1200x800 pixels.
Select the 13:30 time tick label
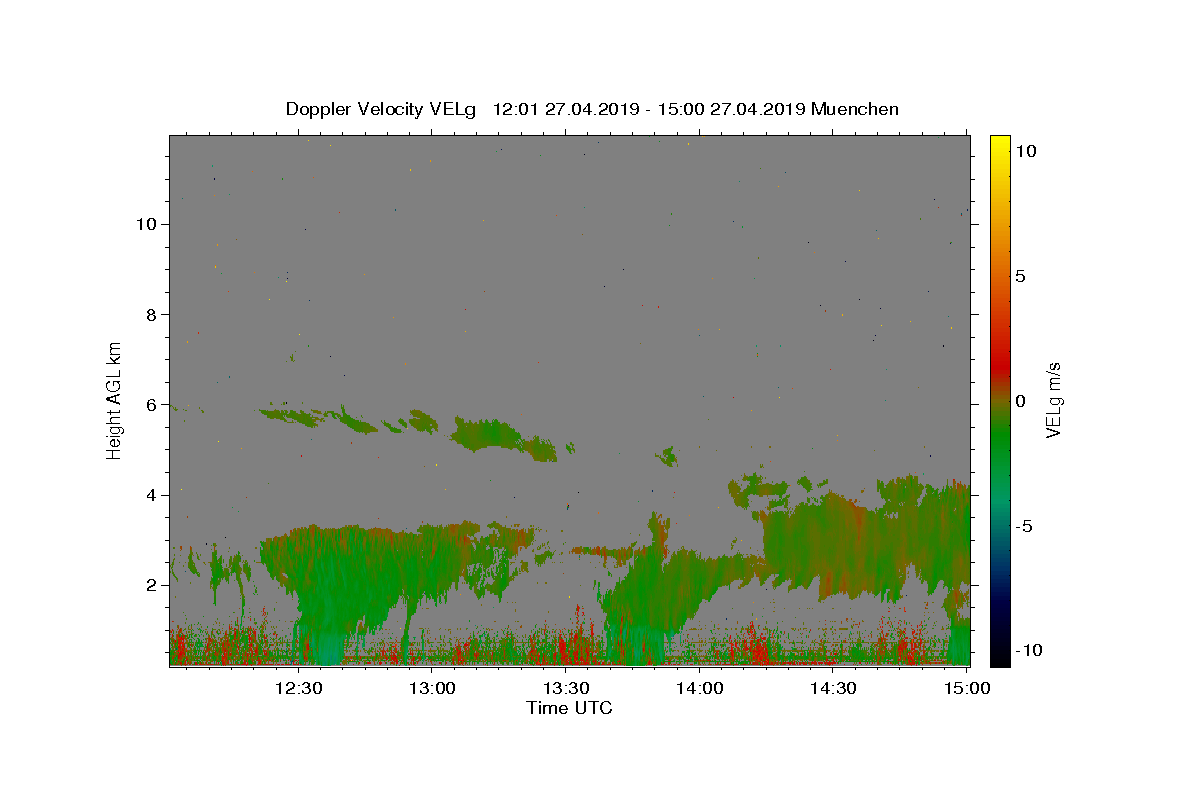[565, 688]
